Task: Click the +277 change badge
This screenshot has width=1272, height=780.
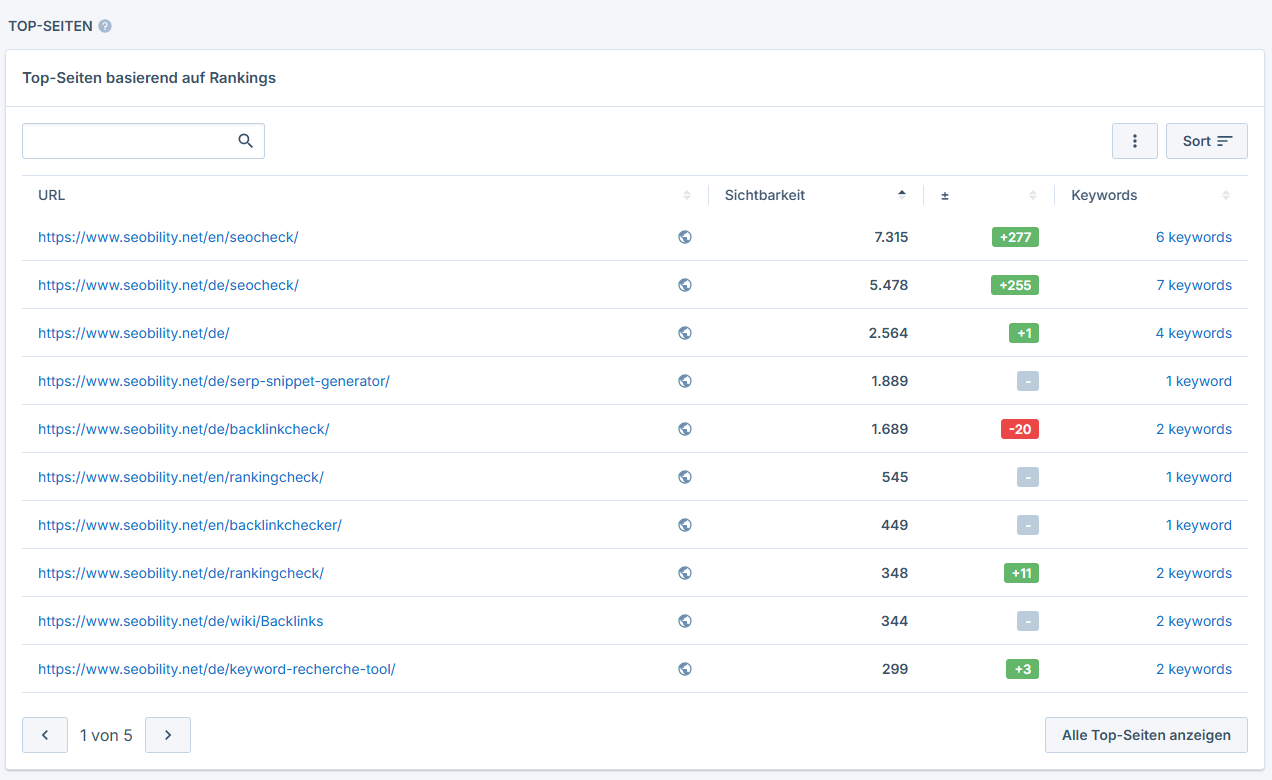Action: pos(1015,237)
